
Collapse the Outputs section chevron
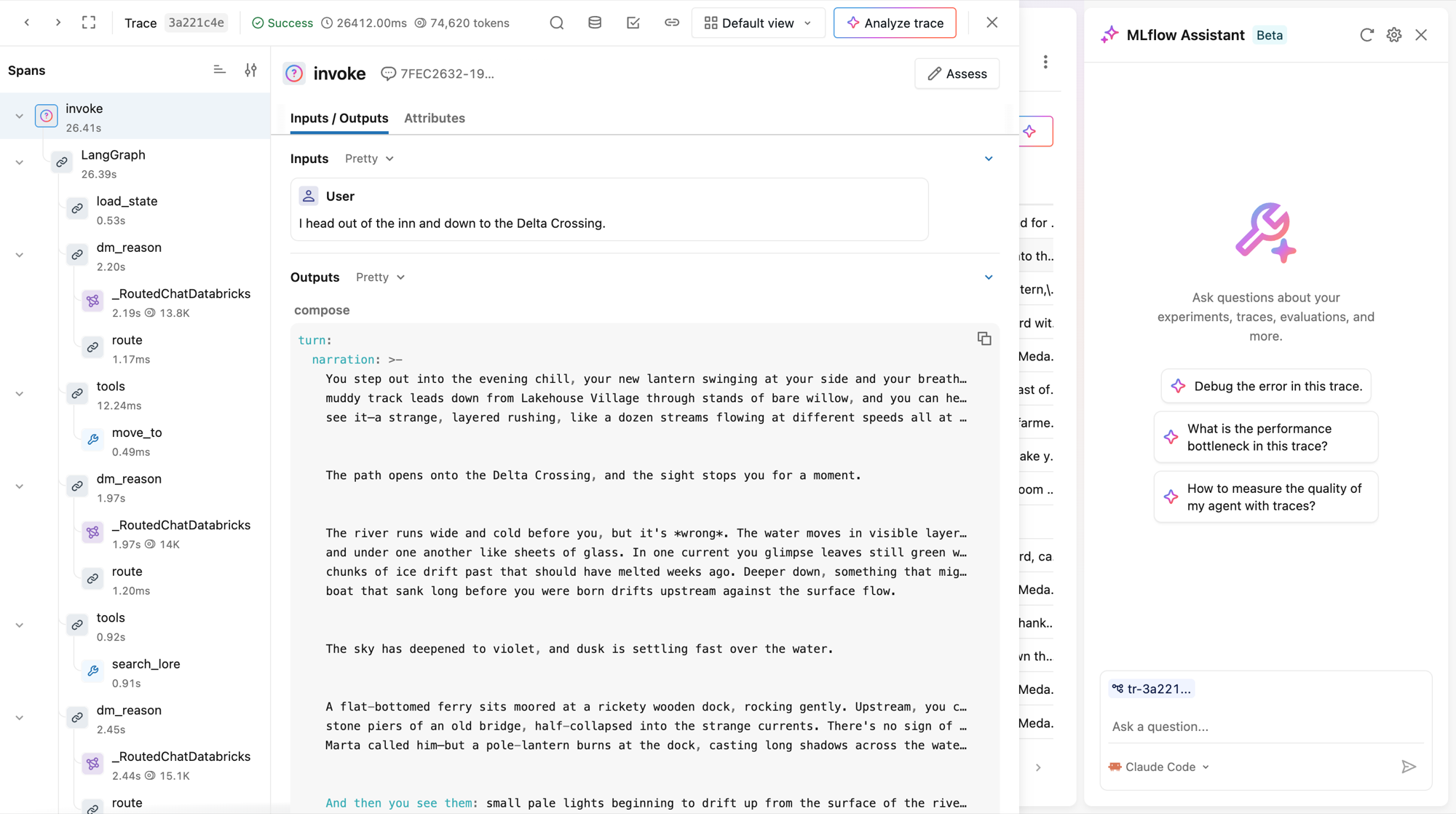pyautogui.click(x=989, y=277)
